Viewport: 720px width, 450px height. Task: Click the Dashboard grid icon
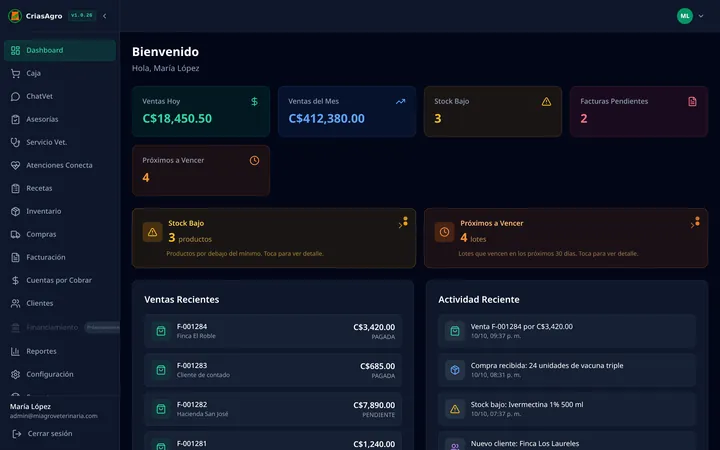[16, 51]
